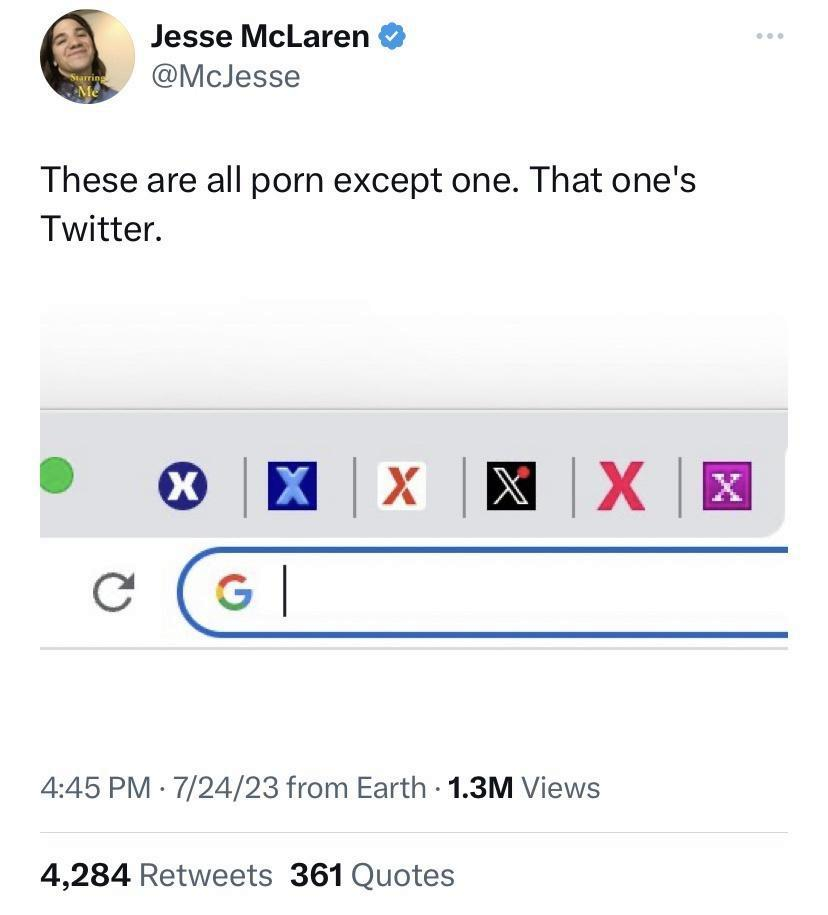The height and width of the screenshot is (915, 828).
Task: View the 1.3M Views count
Action: pos(524,788)
